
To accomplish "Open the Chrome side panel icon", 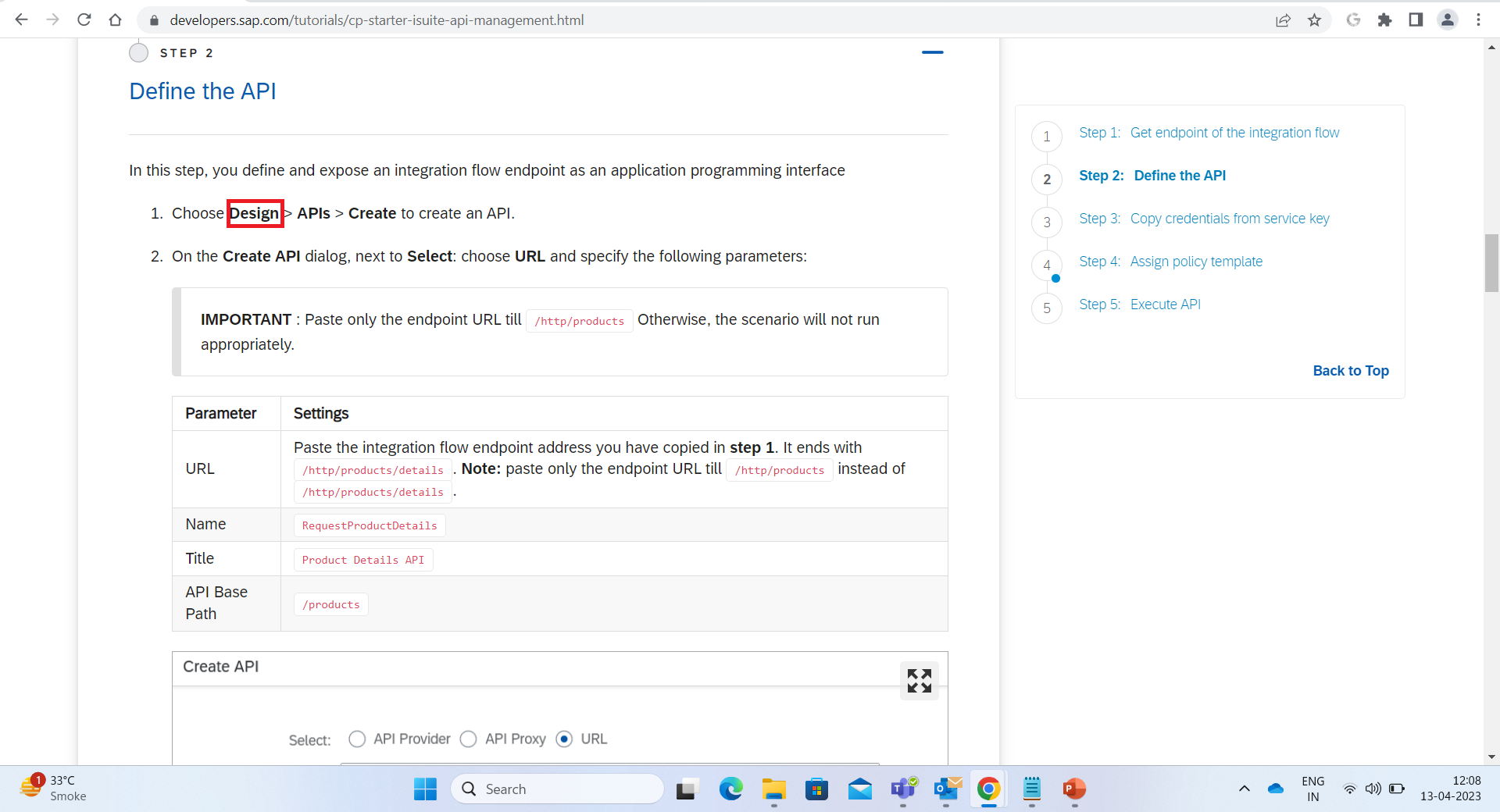I will [1415, 20].
